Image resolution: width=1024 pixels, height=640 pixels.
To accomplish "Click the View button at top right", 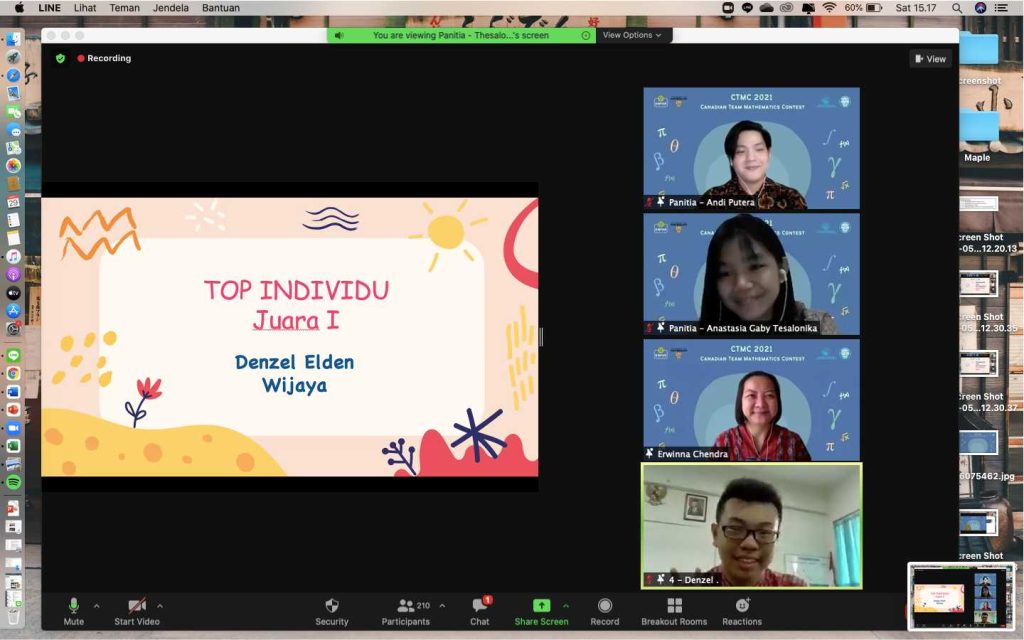I will tap(930, 59).
